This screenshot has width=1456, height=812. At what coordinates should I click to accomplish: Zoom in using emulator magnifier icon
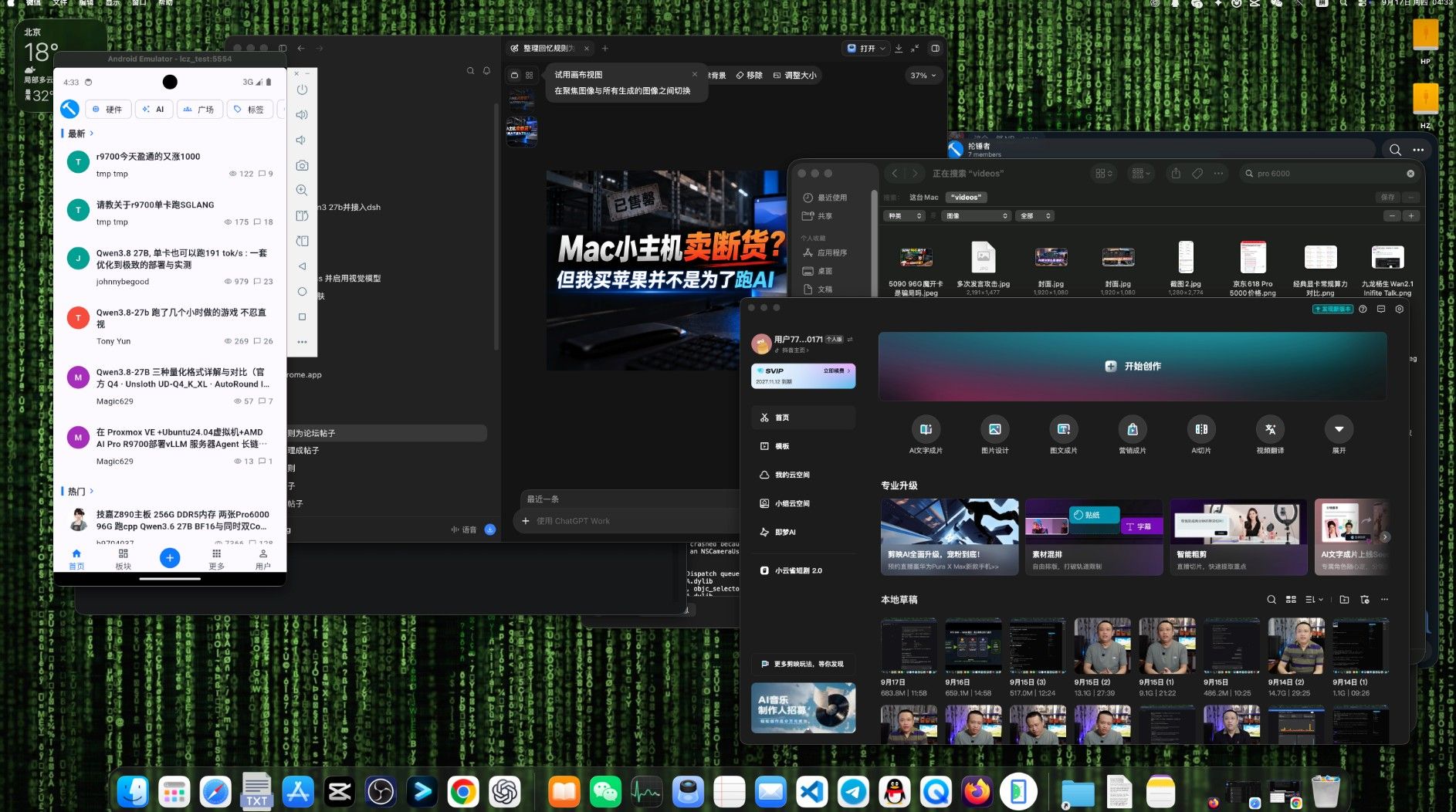(x=302, y=190)
